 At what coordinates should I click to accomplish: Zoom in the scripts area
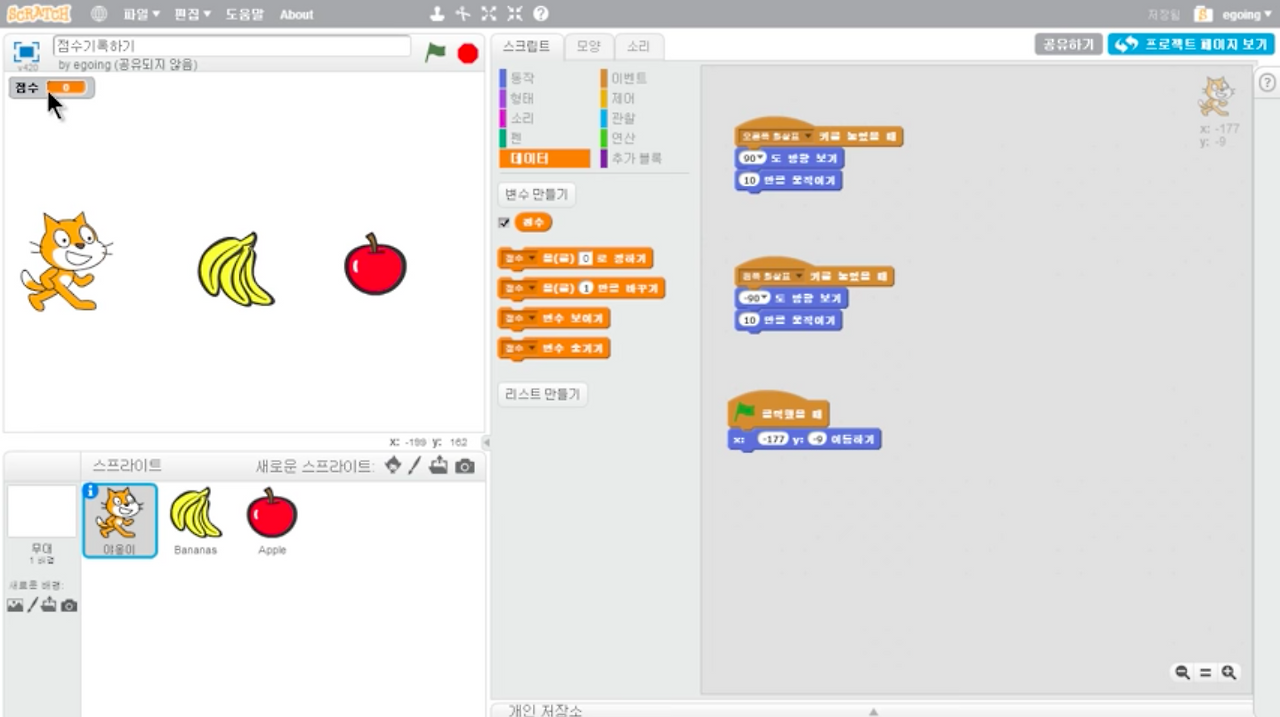1229,673
